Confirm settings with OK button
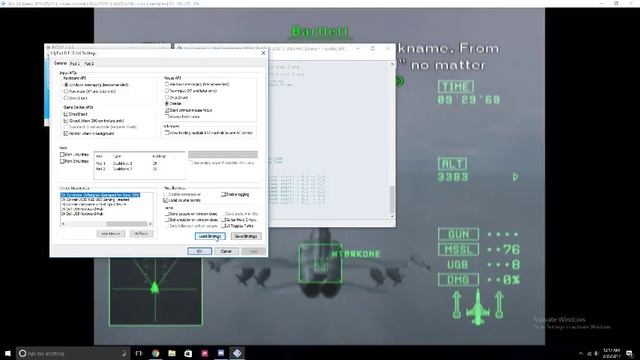Image resolution: width=640 pixels, height=360 pixels. point(199,251)
